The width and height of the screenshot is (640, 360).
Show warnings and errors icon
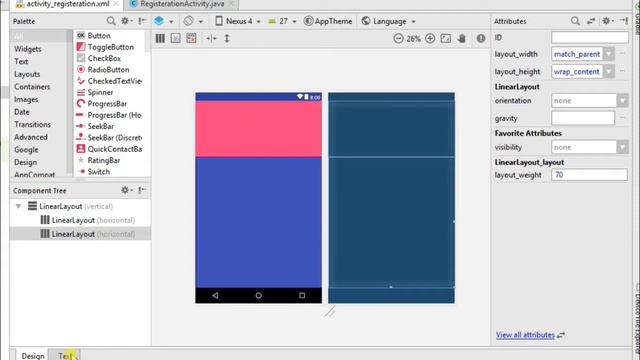pos(481,38)
